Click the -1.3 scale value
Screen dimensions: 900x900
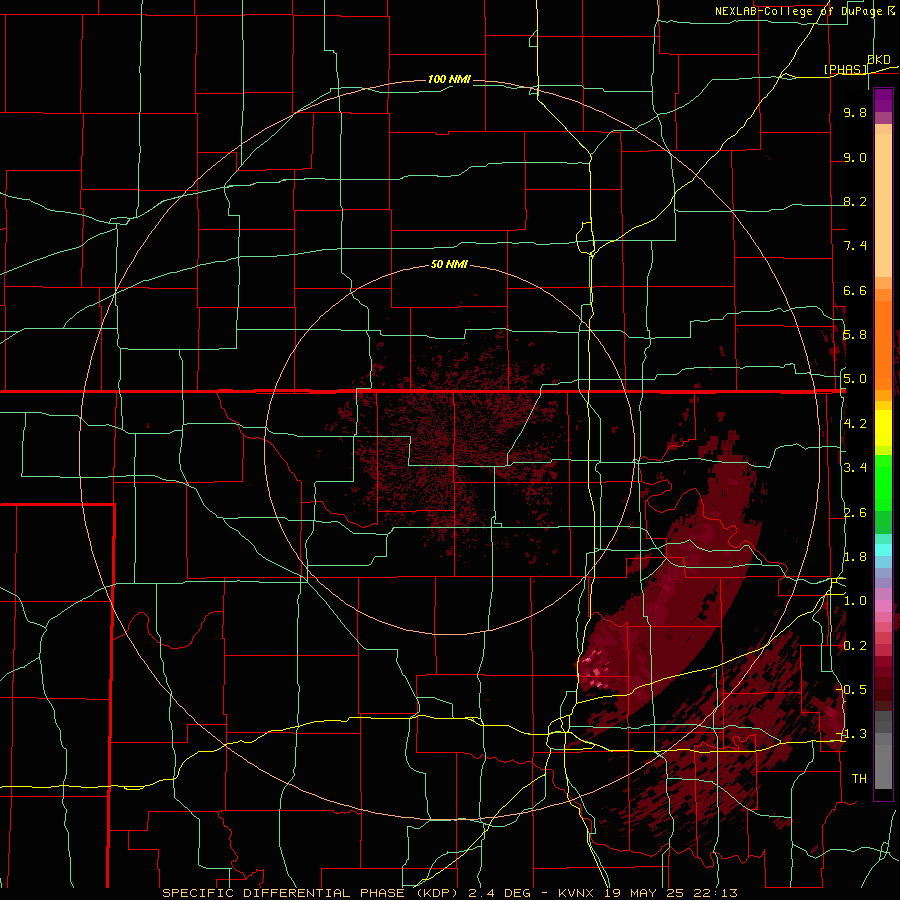(x=851, y=734)
